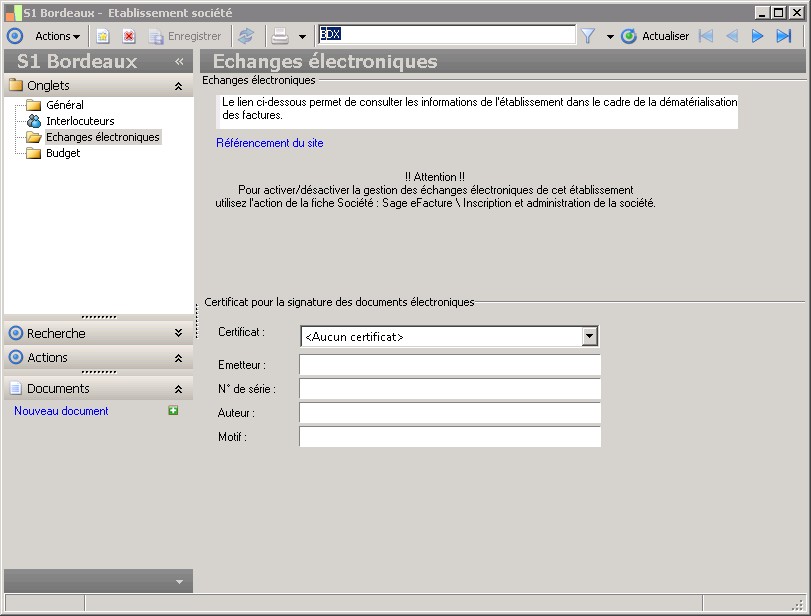
Task: Click the Budget folder icon
Action: point(34,153)
